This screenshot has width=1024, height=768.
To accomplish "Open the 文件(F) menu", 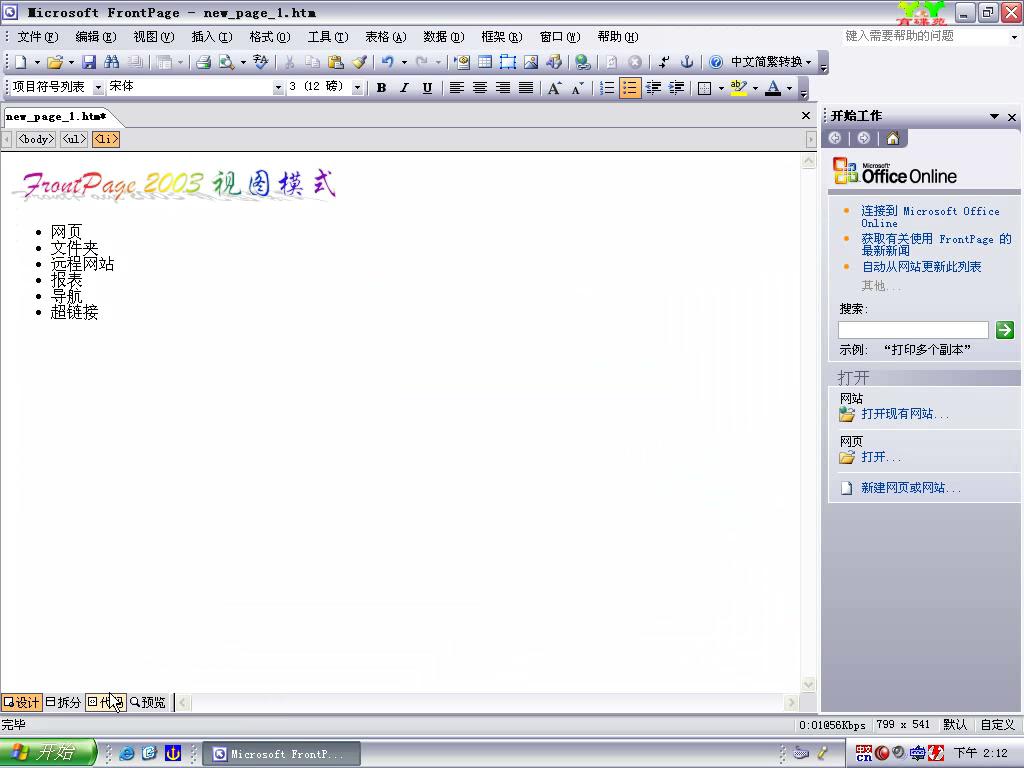I will pyautogui.click(x=37, y=37).
